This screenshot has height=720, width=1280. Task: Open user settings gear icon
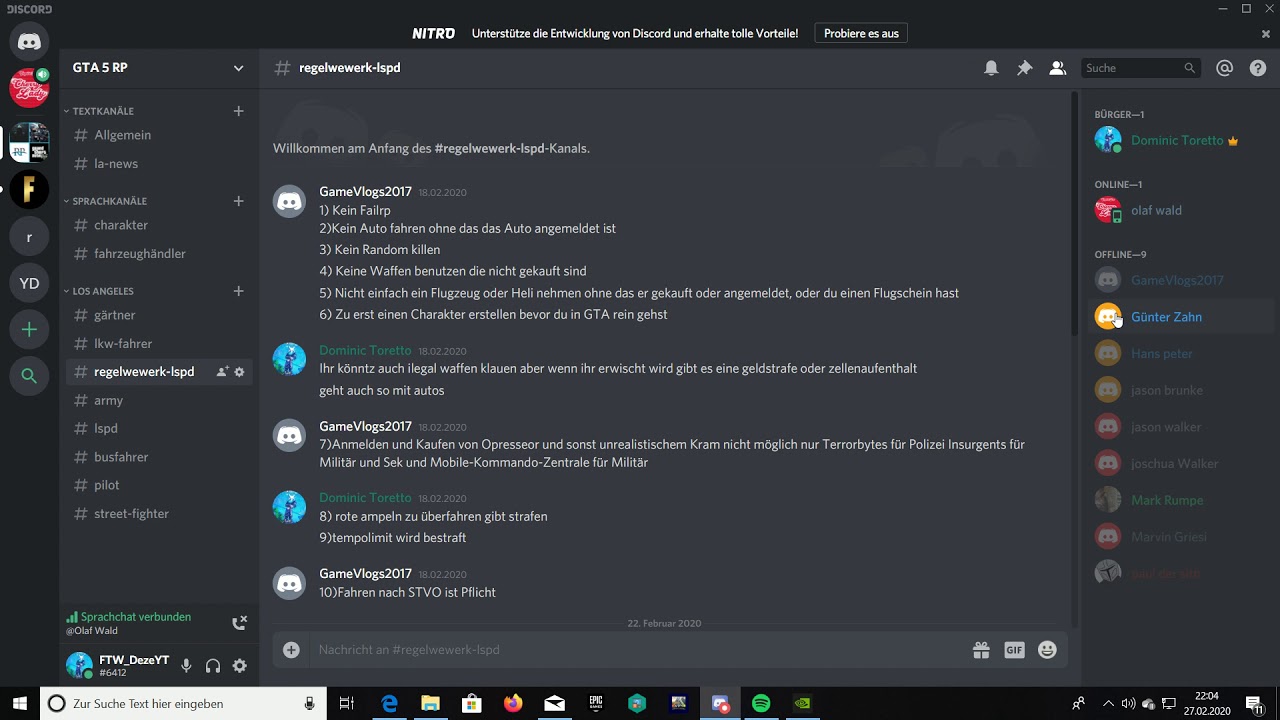[x=240, y=666]
